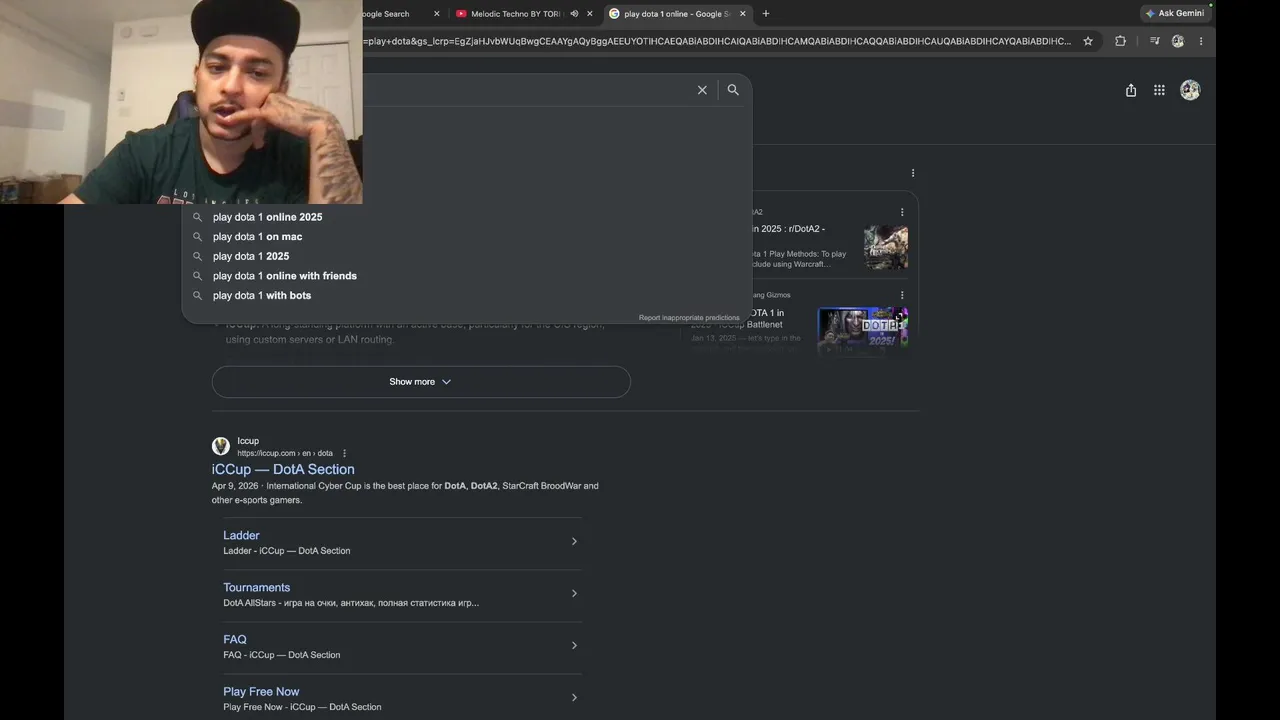Screen dimensions: 1280x720
Task: Open the Google apps grid
Action: (x=1159, y=90)
